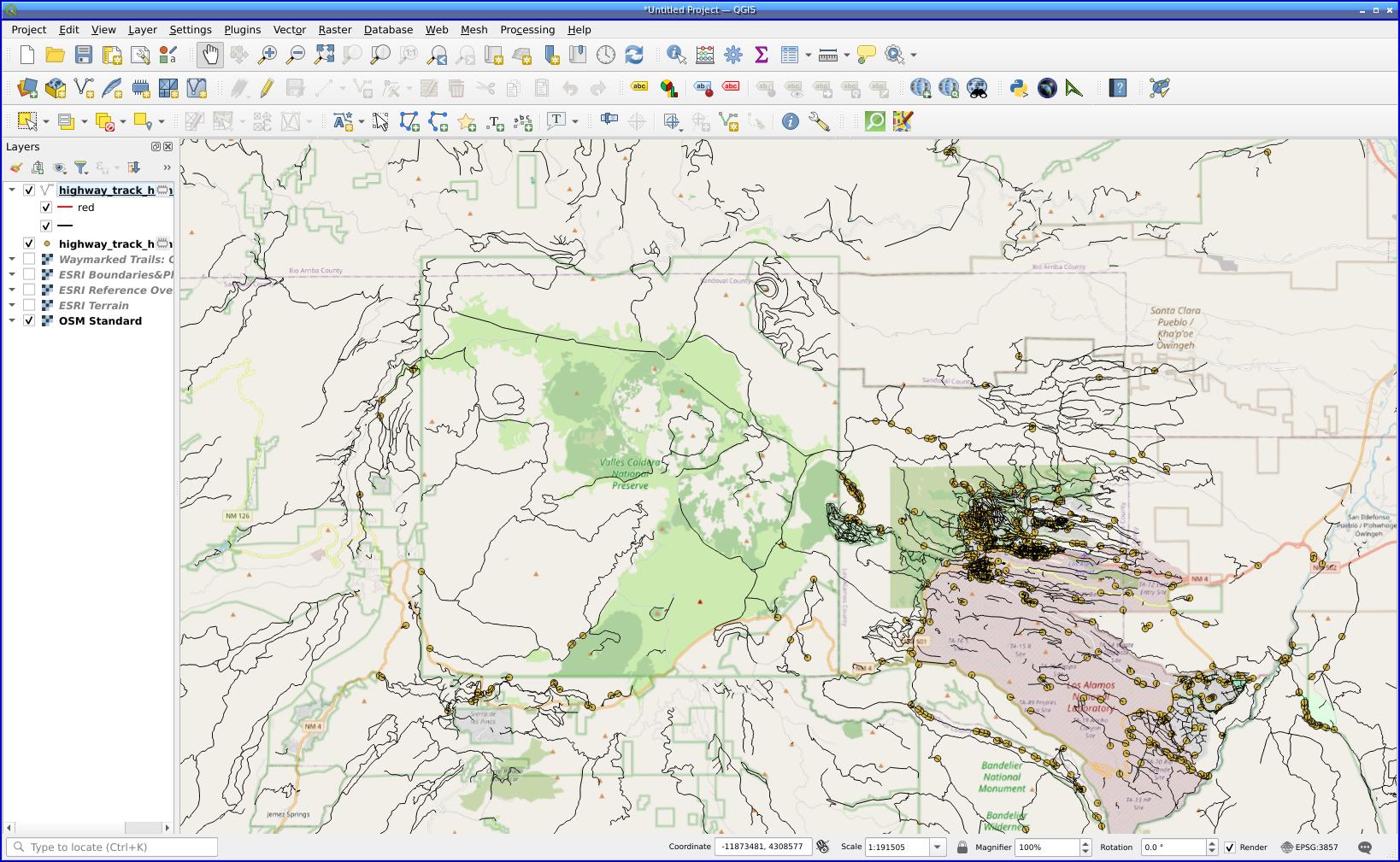The width and height of the screenshot is (1400, 862).
Task: Open the Processing menu
Action: (527, 29)
